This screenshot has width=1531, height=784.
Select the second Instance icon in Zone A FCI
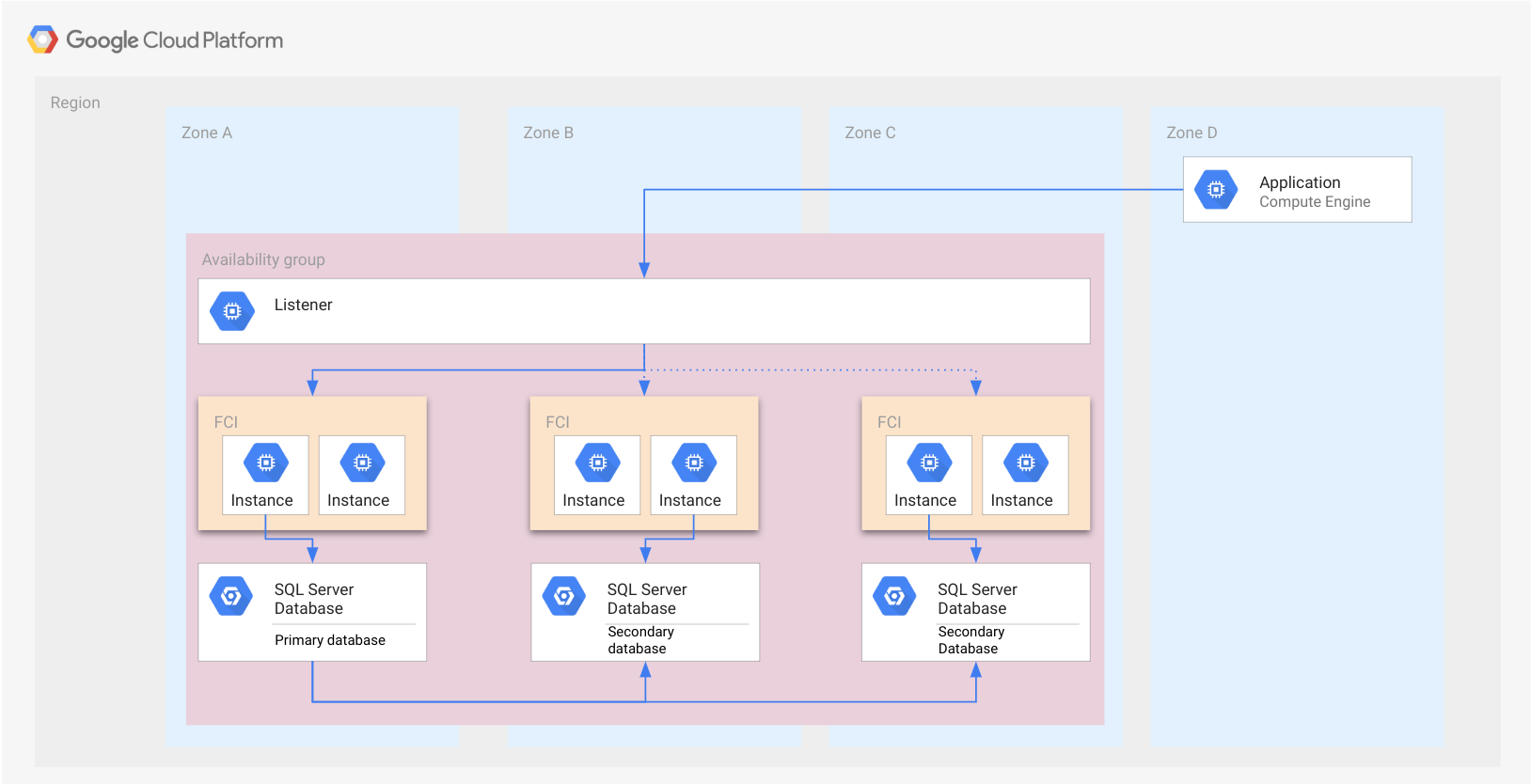tap(362, 463)
